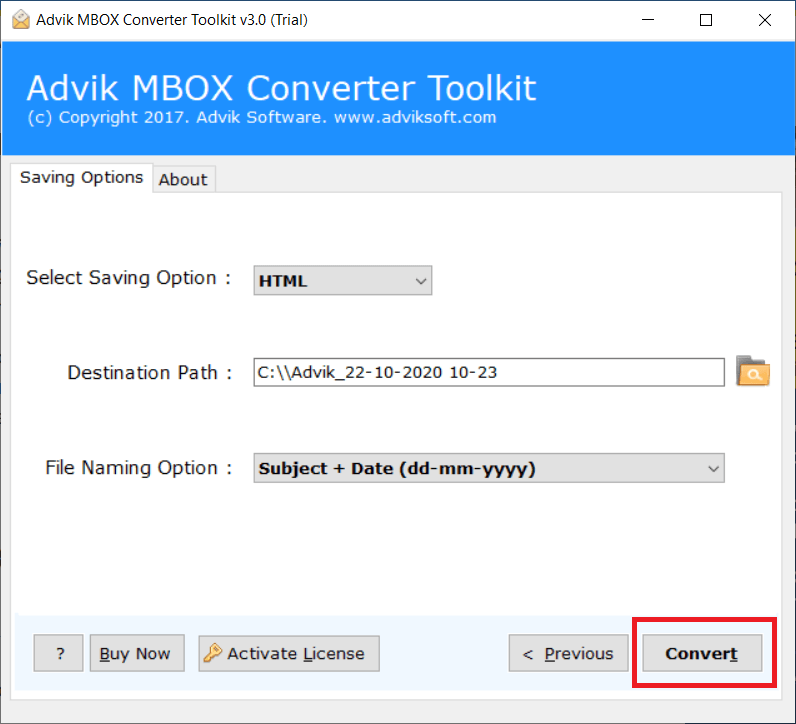Screen dimensions: 796x724
Task: Open the Buy Now page
Action: (x=137, y=653)
